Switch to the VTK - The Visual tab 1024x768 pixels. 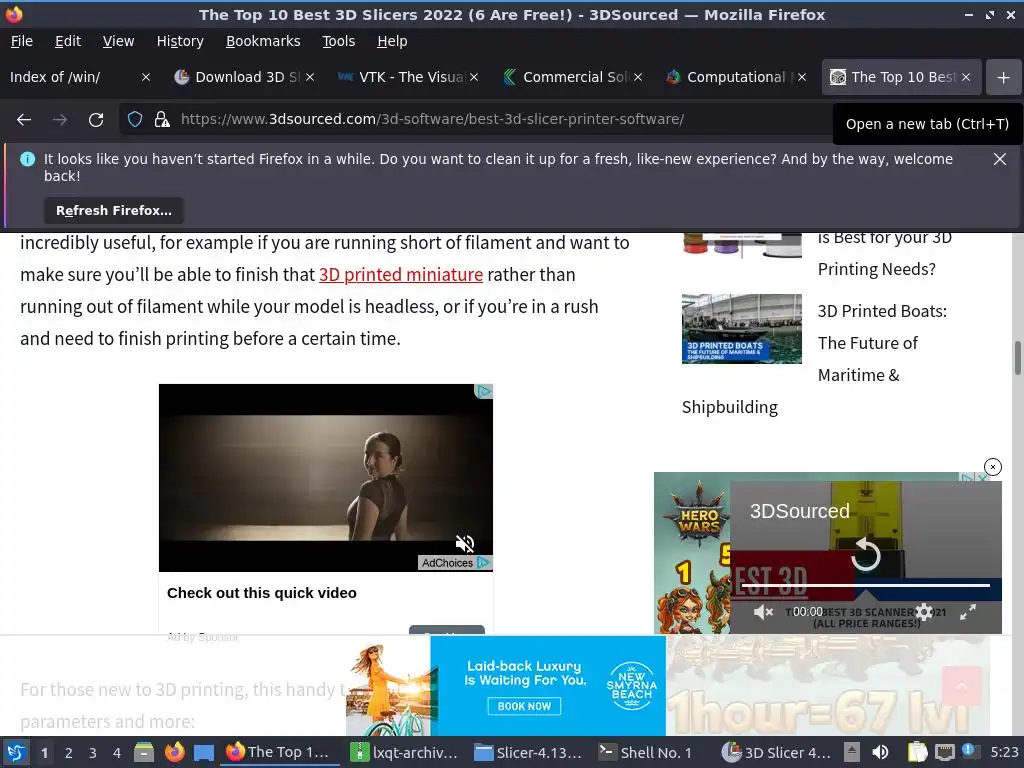pos(402,77)
